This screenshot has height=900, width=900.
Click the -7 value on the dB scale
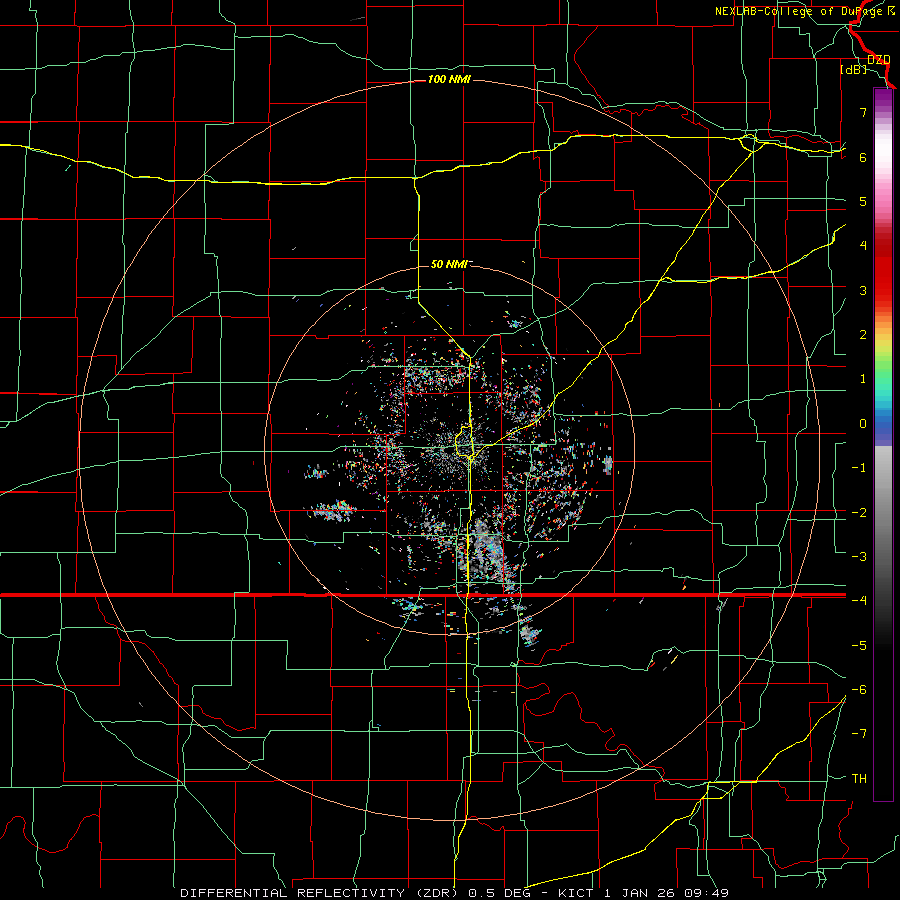859,734
